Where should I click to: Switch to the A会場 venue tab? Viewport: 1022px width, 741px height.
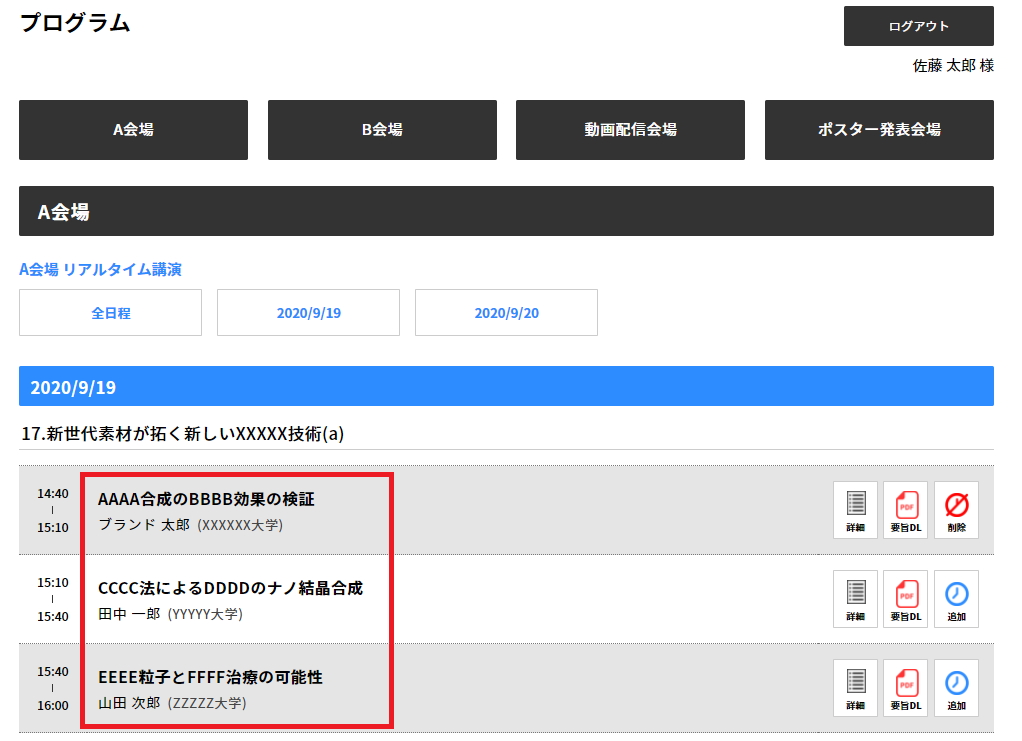tap(133, 130)
